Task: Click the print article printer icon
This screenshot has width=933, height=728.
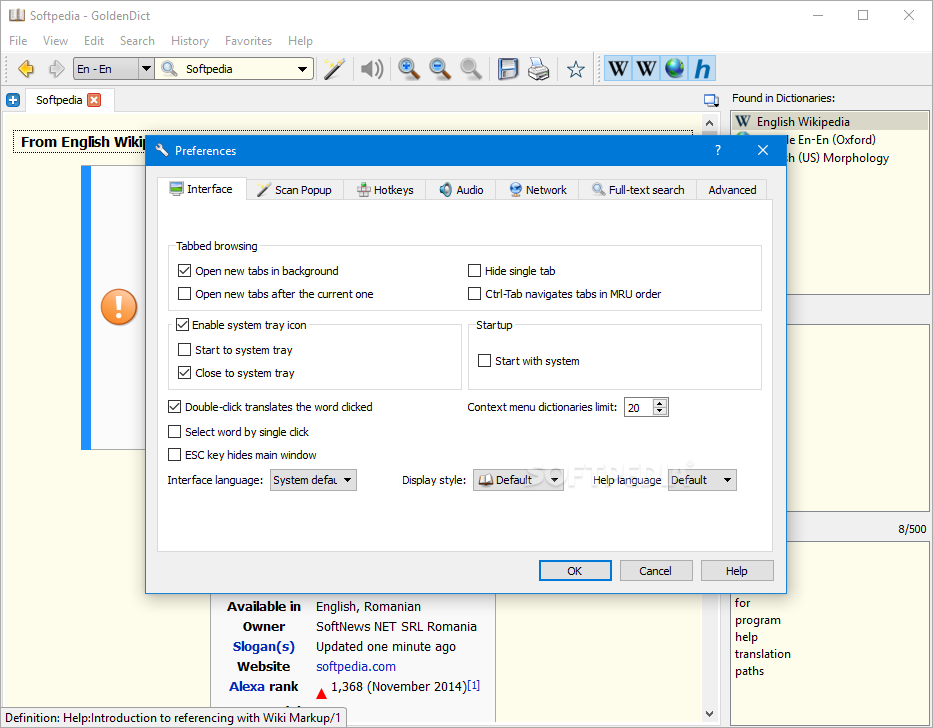Action: coord(539,69)
